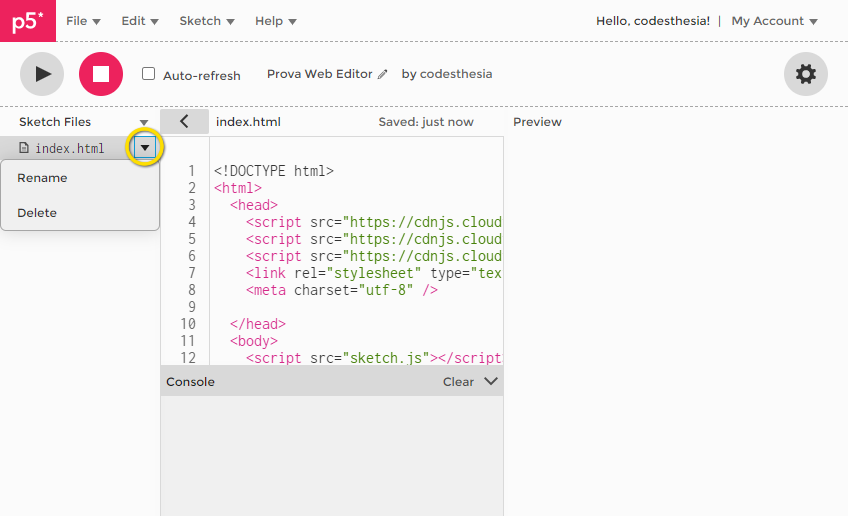The width and height of the screenshot is (848, 516).
Task: Enable the Auto-refresh checkbox
Action: [x=148, y=74]
